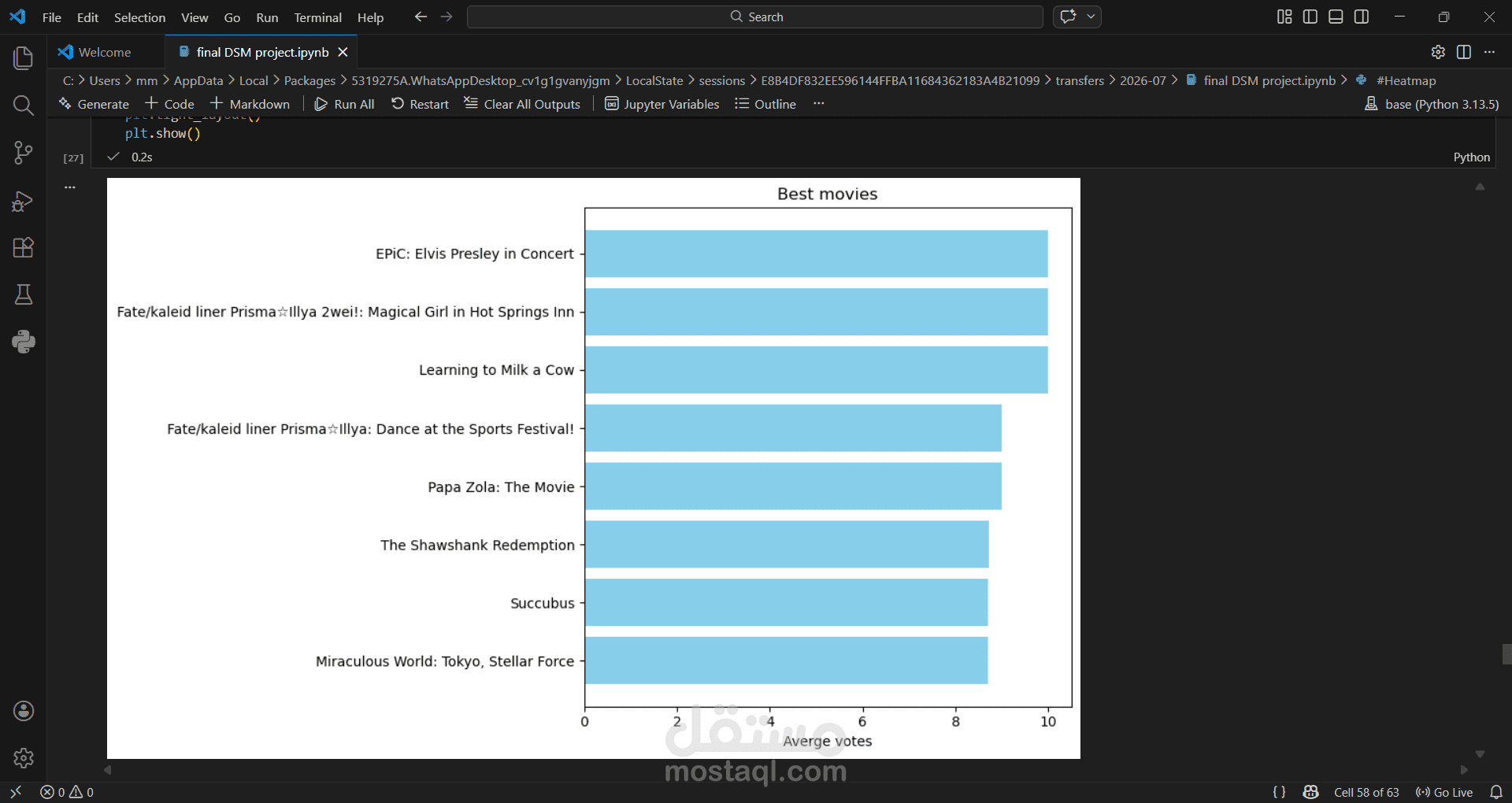Run All notebook cells
Screen dimensions: 1512x803
pyautogui.click(x=344, y=104)
